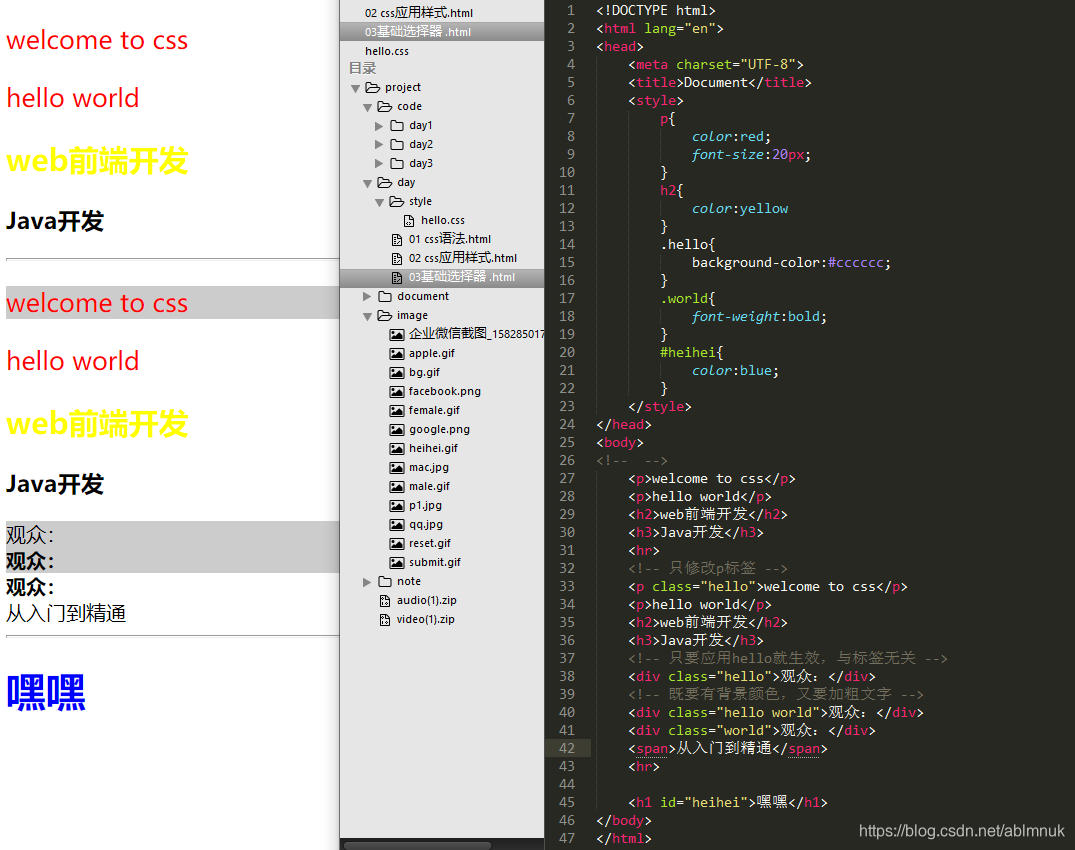Collapse the code folder arrow
Screen dimensions: 1075x850
[367, 108]
